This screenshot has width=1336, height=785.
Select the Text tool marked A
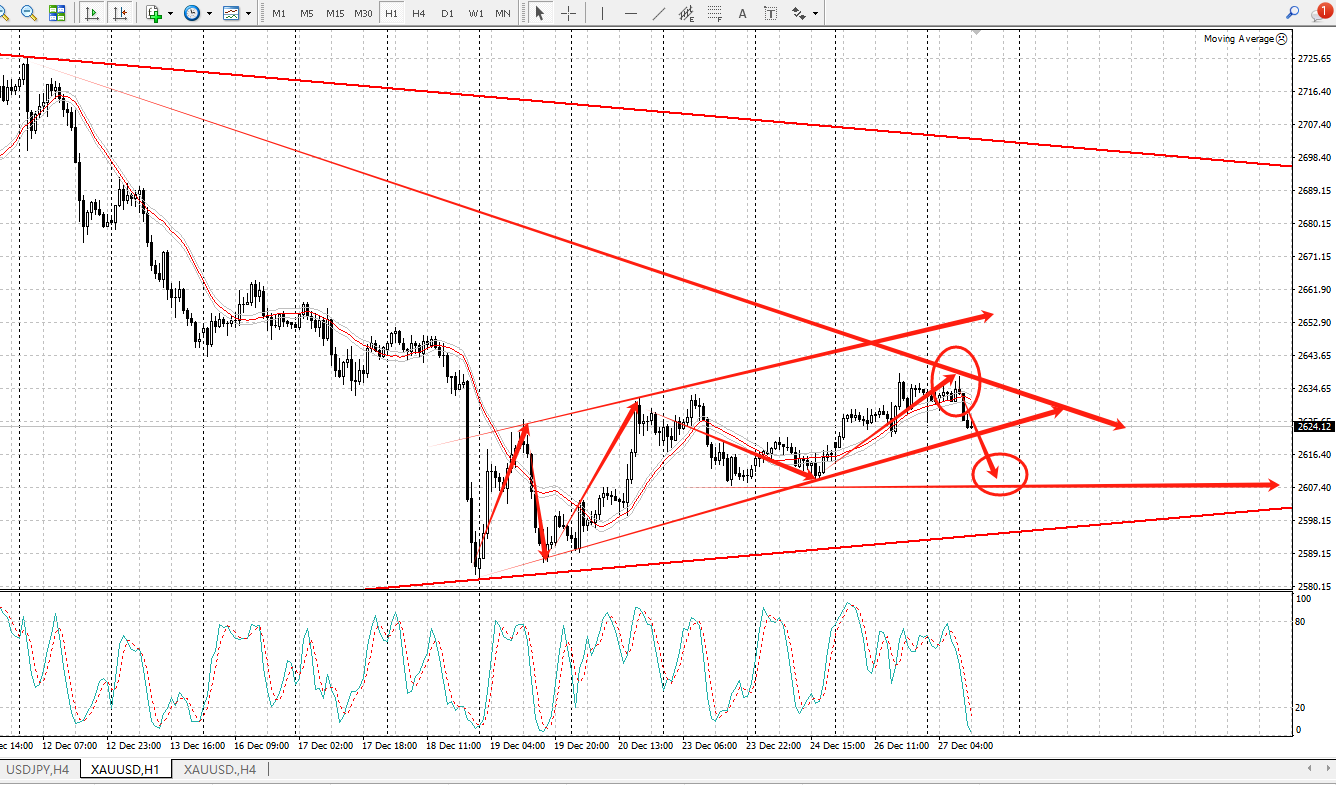[x=742, y=13]
